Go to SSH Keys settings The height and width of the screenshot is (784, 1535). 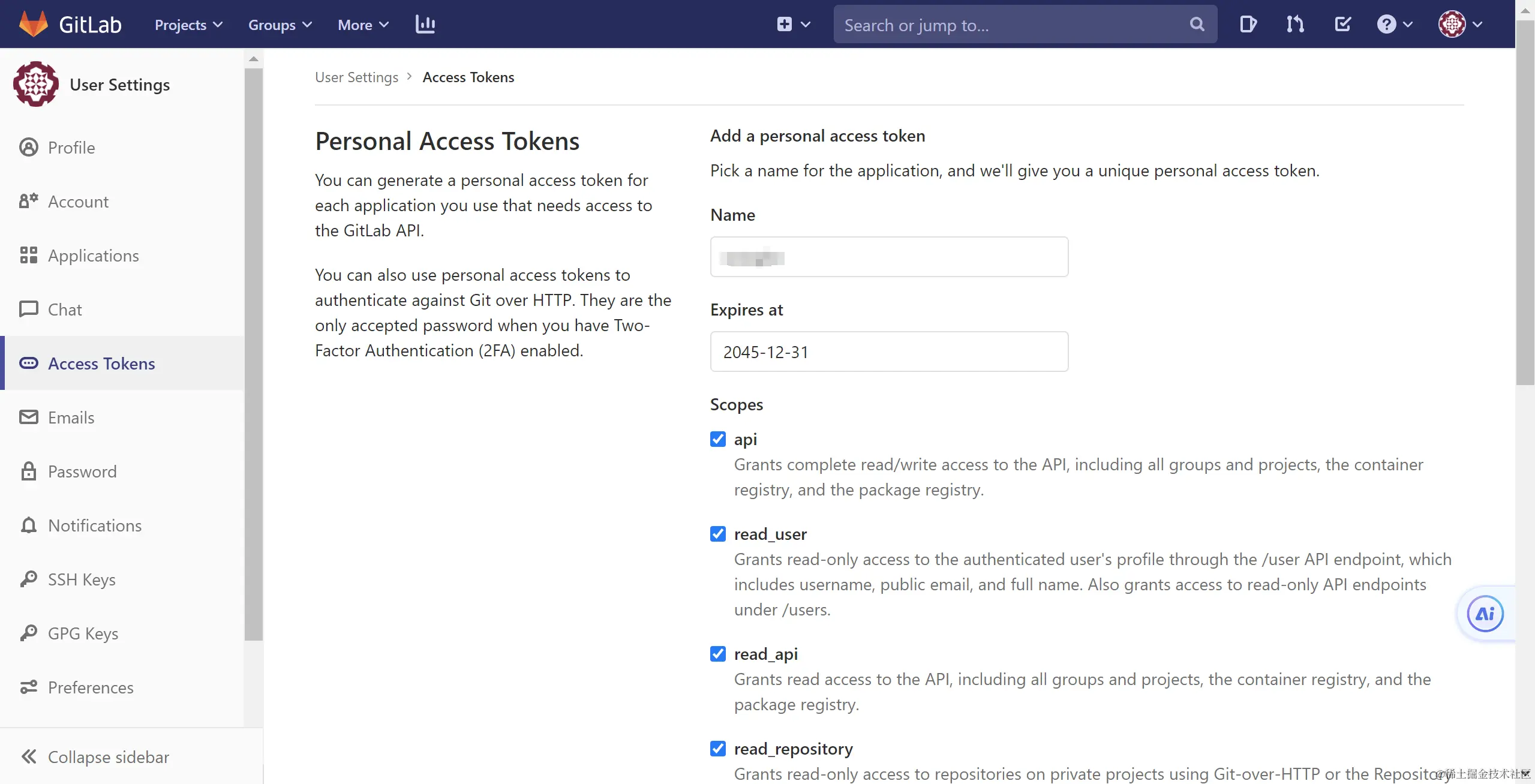(x=82, y=579)
